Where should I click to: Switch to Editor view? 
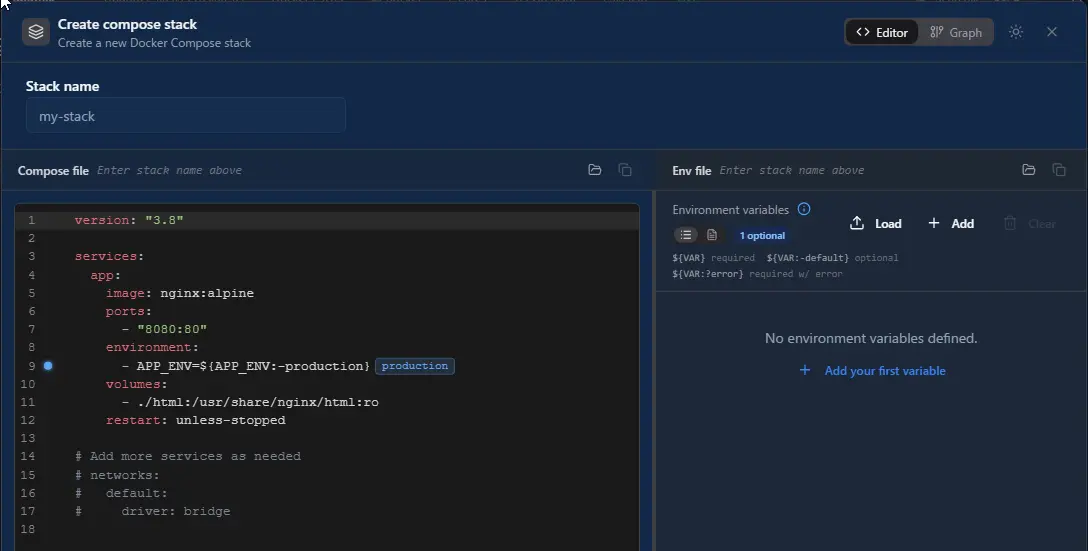pyautogui.click(x=882, y=33)
